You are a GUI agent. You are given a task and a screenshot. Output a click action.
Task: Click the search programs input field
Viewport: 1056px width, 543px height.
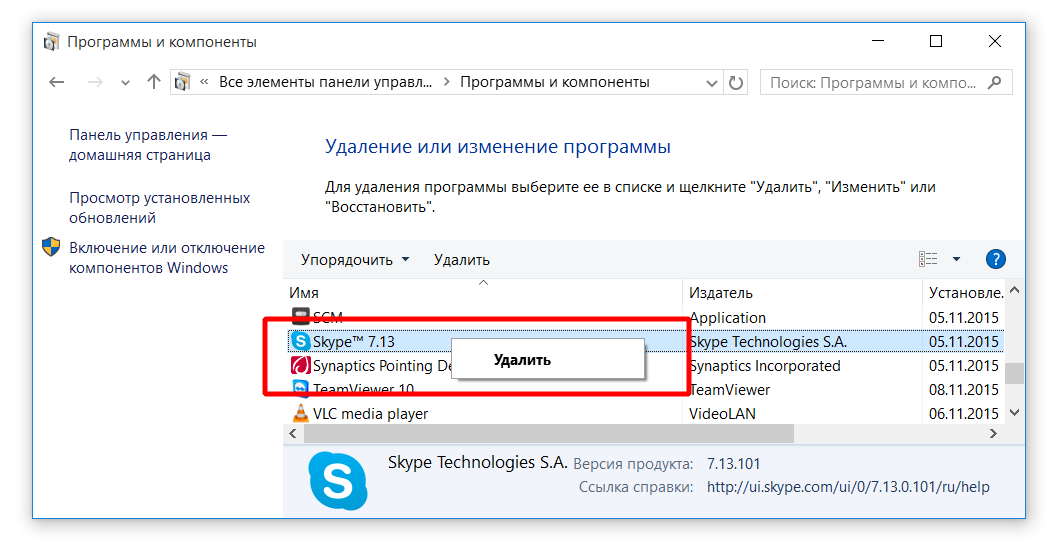point(875,82)
